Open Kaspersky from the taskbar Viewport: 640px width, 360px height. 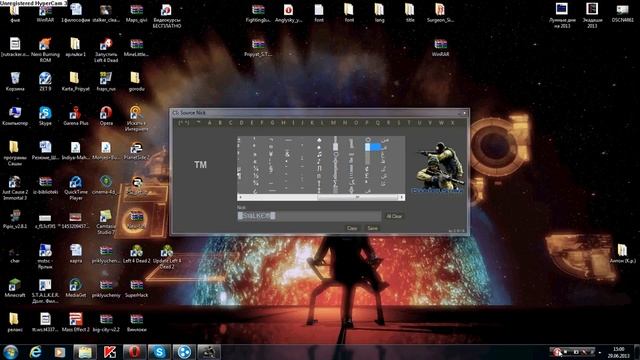pos(109,352)
